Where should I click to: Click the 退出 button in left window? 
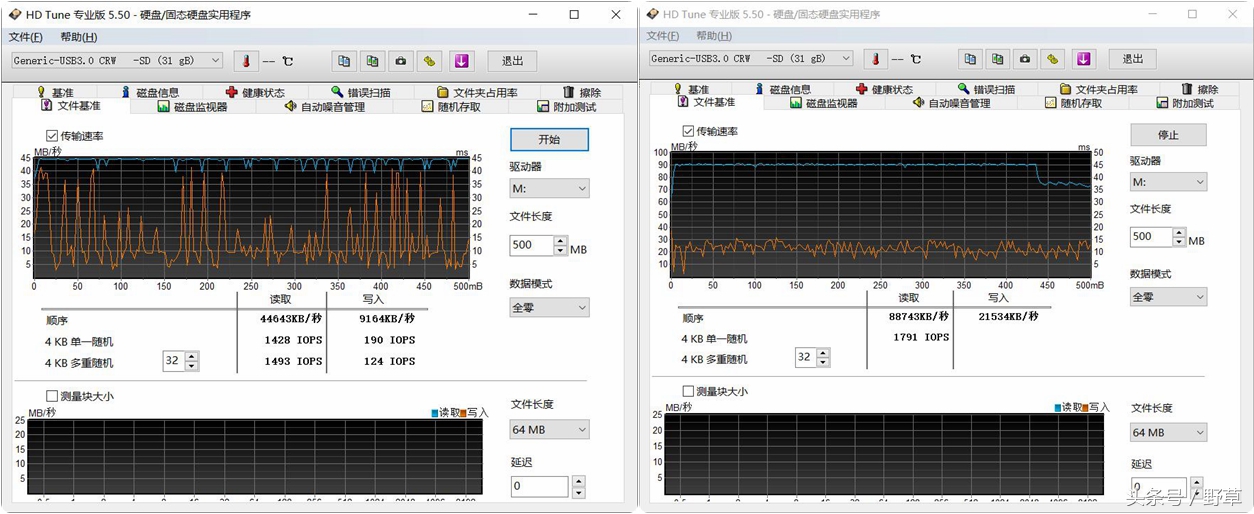point(512,61)
